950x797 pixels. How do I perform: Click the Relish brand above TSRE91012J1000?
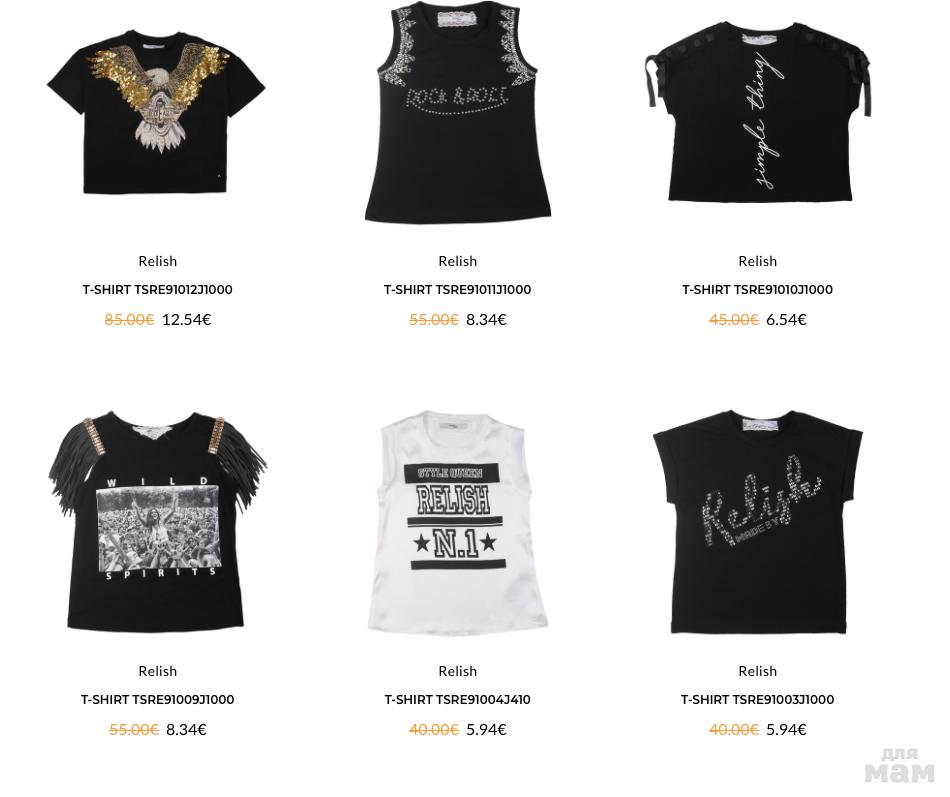point(158,261)
